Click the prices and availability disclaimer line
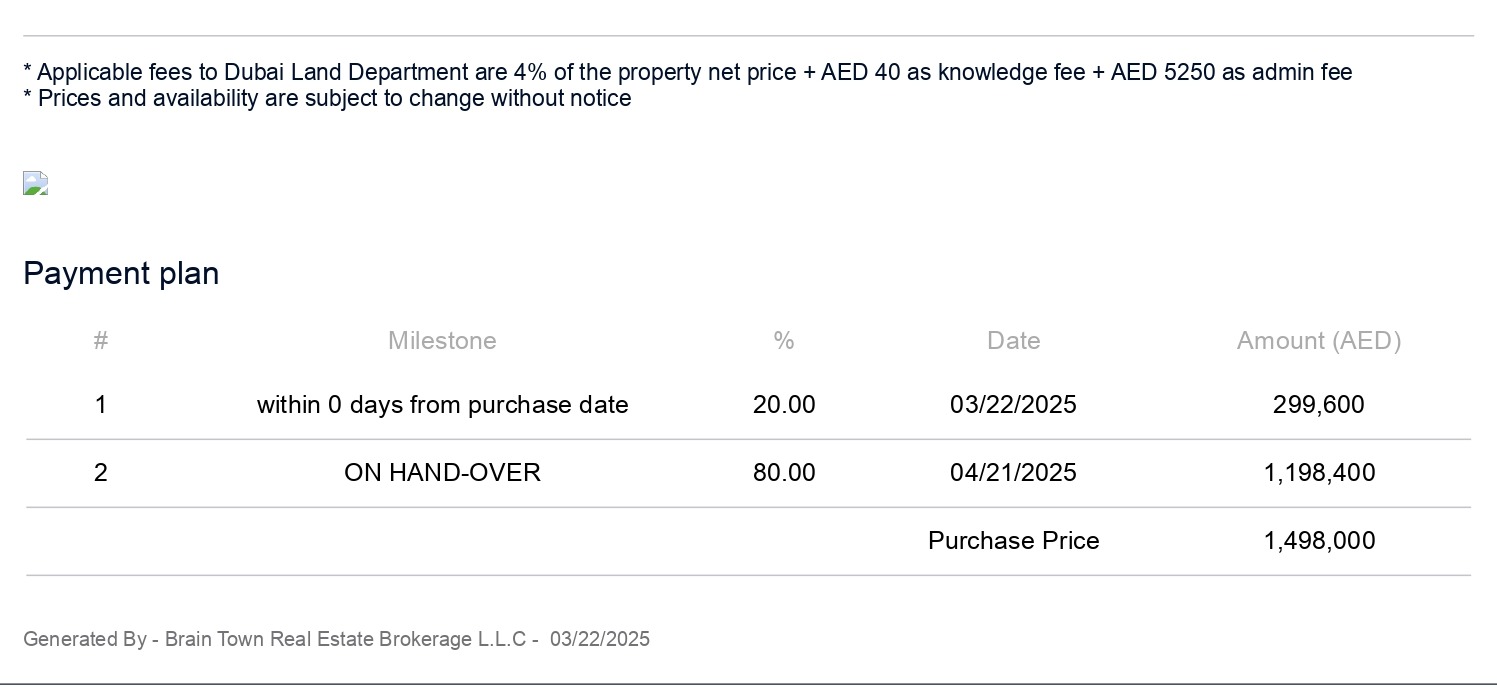Screen dimensions: 1497x687 click(327, 98)
